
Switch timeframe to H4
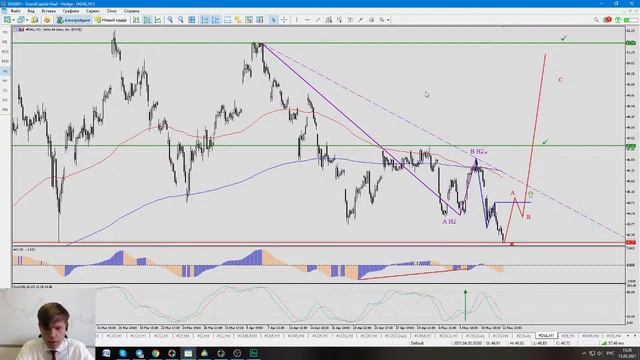pos(5,81)
